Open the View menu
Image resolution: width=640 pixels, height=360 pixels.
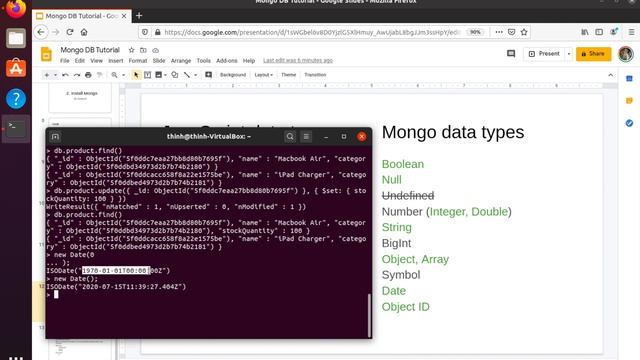coord(96,61)
